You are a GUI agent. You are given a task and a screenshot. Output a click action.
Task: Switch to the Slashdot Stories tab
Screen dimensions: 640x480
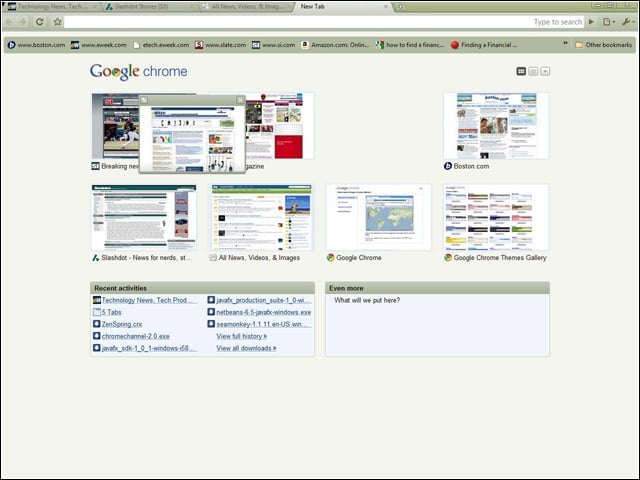(149, 7)
